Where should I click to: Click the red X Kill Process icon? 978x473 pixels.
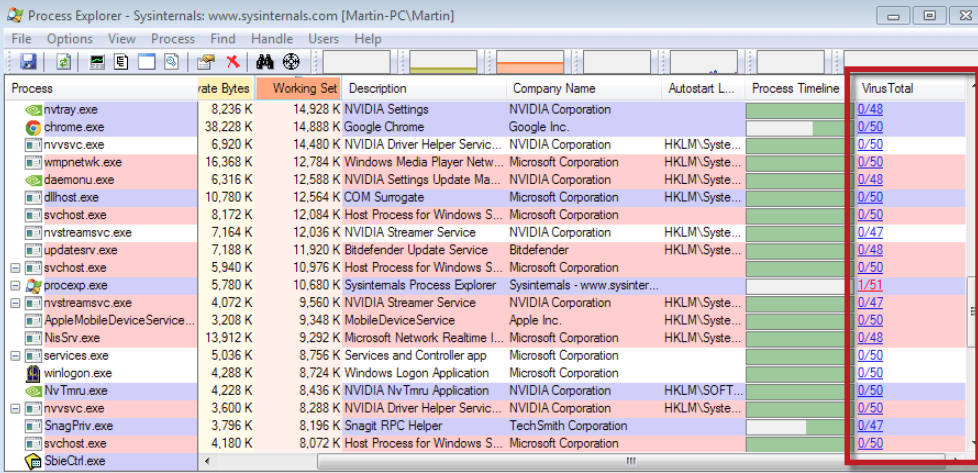tap(233, 61)
